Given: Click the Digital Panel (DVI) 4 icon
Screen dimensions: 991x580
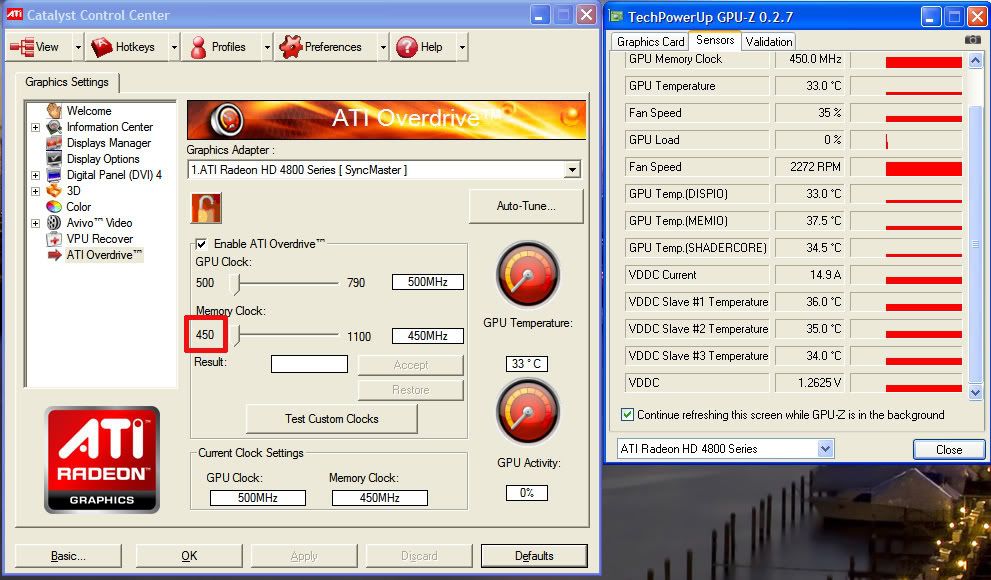Looking at the screenshot, I should click(54, 175).
